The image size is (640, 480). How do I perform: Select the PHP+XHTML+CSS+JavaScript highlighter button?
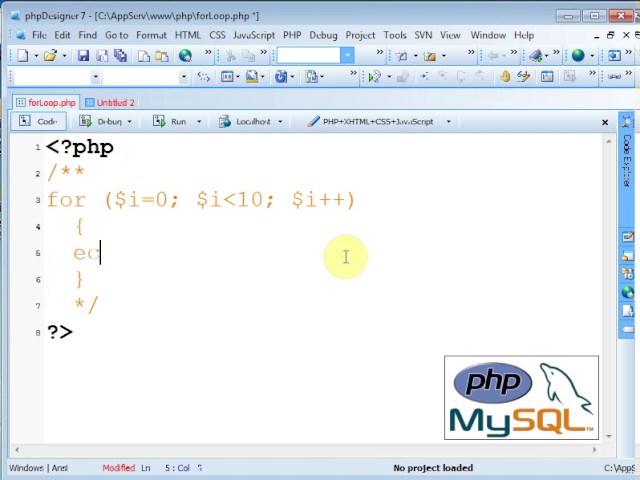pyautogui.click(x=370, y=121)
